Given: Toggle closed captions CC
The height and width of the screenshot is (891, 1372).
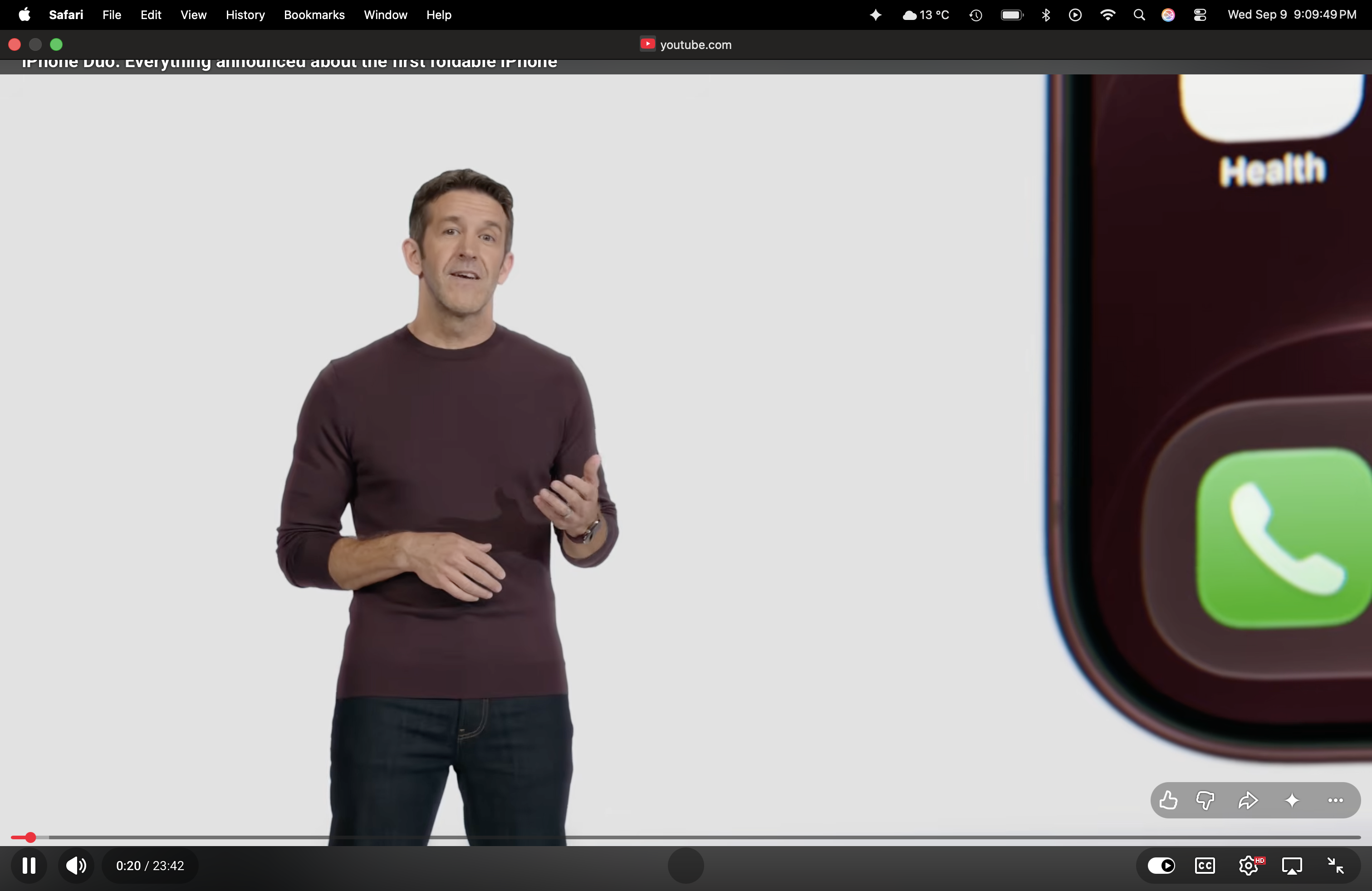Looking at the screenshot, I should click(x=1205, y=866).
